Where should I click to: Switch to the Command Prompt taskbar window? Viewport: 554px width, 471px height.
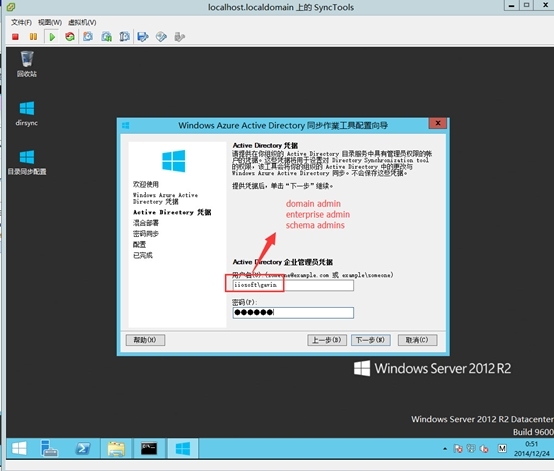[149, 449]
